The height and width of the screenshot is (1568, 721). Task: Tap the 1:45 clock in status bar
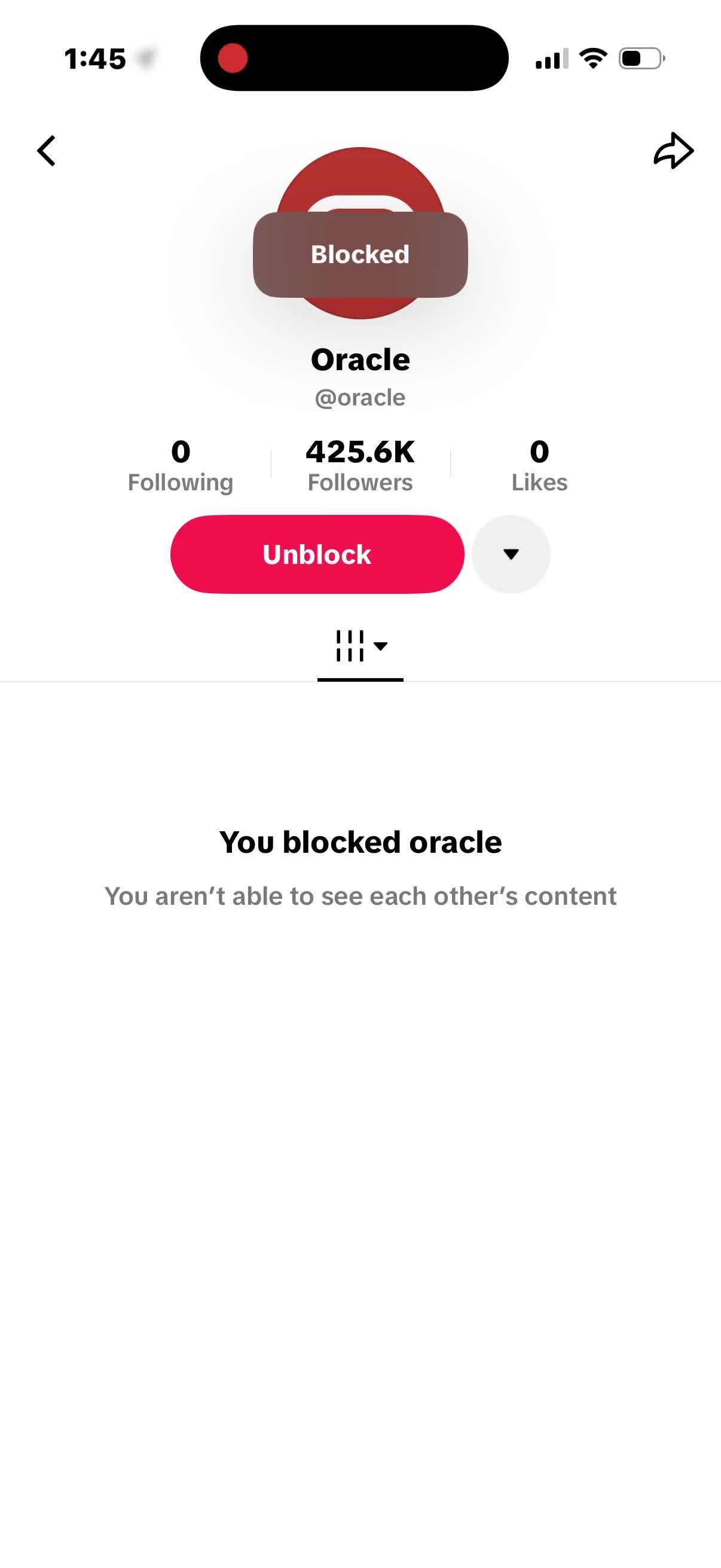tap(96, 59)
